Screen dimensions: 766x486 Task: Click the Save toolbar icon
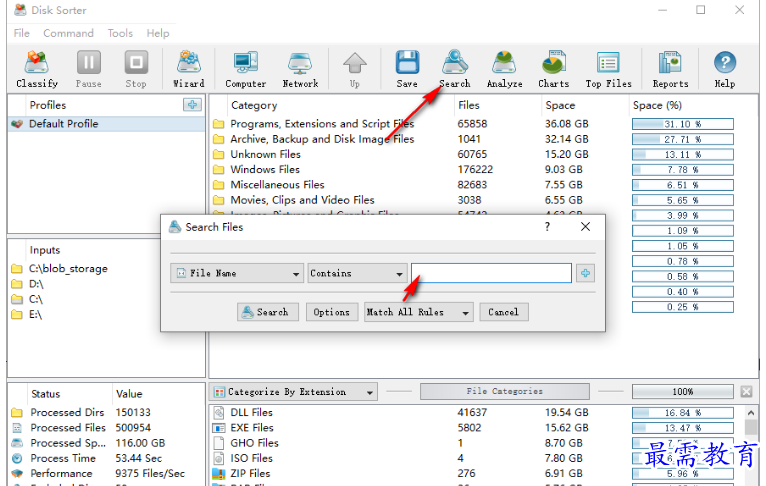point(407,69)
